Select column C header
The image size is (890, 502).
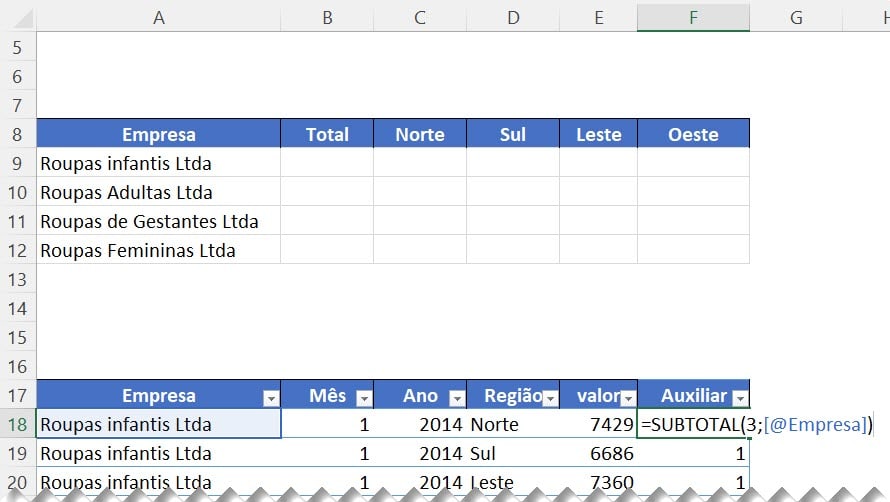[419, 17]
